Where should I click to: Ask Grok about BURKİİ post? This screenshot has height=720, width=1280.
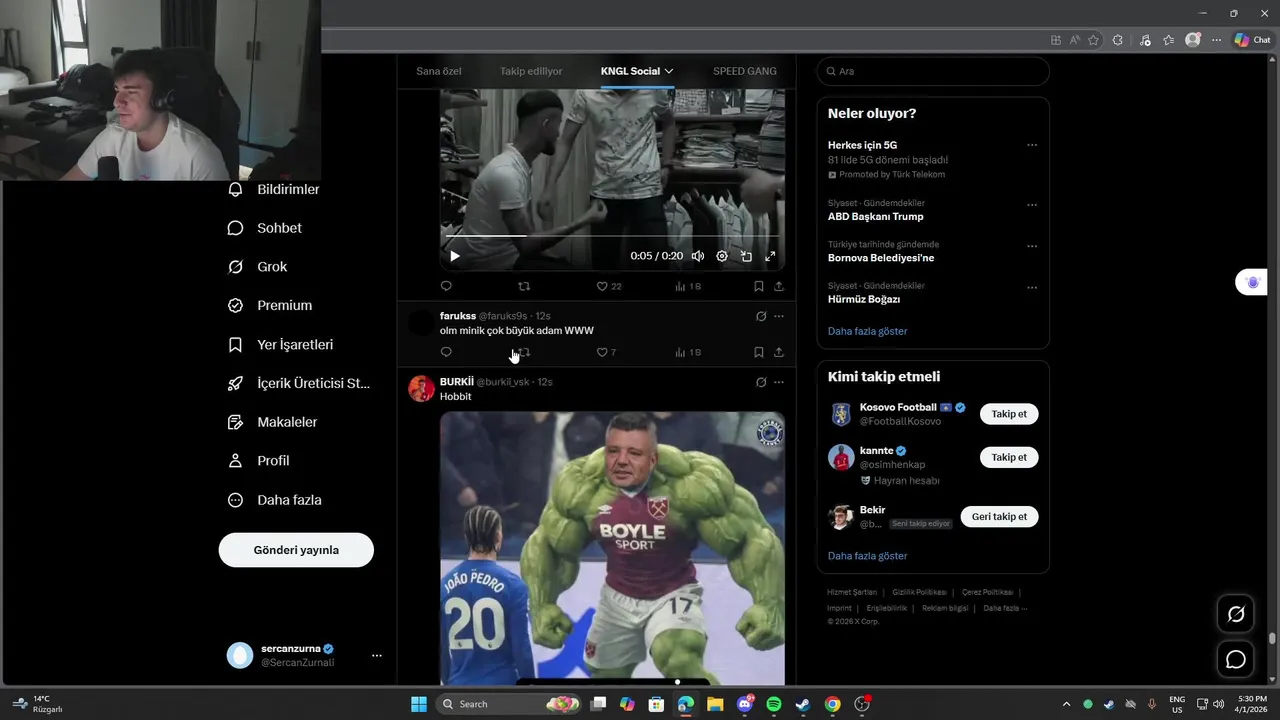click(x=761, y=382)
